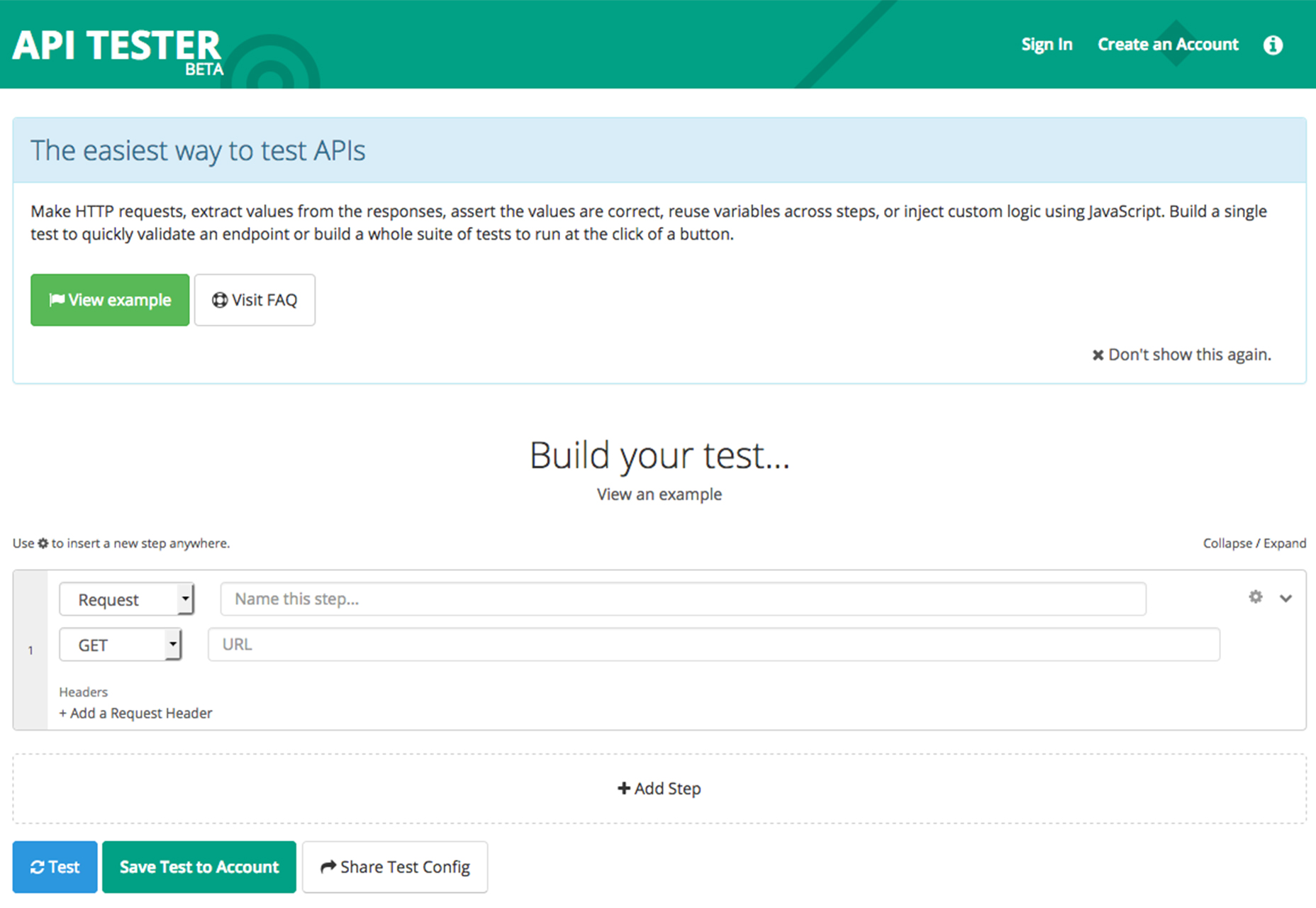Image resolution: width=1316 pixels, height=908 pixels.
Task: Open the Request step type dropdown
Action: point(126,599)
